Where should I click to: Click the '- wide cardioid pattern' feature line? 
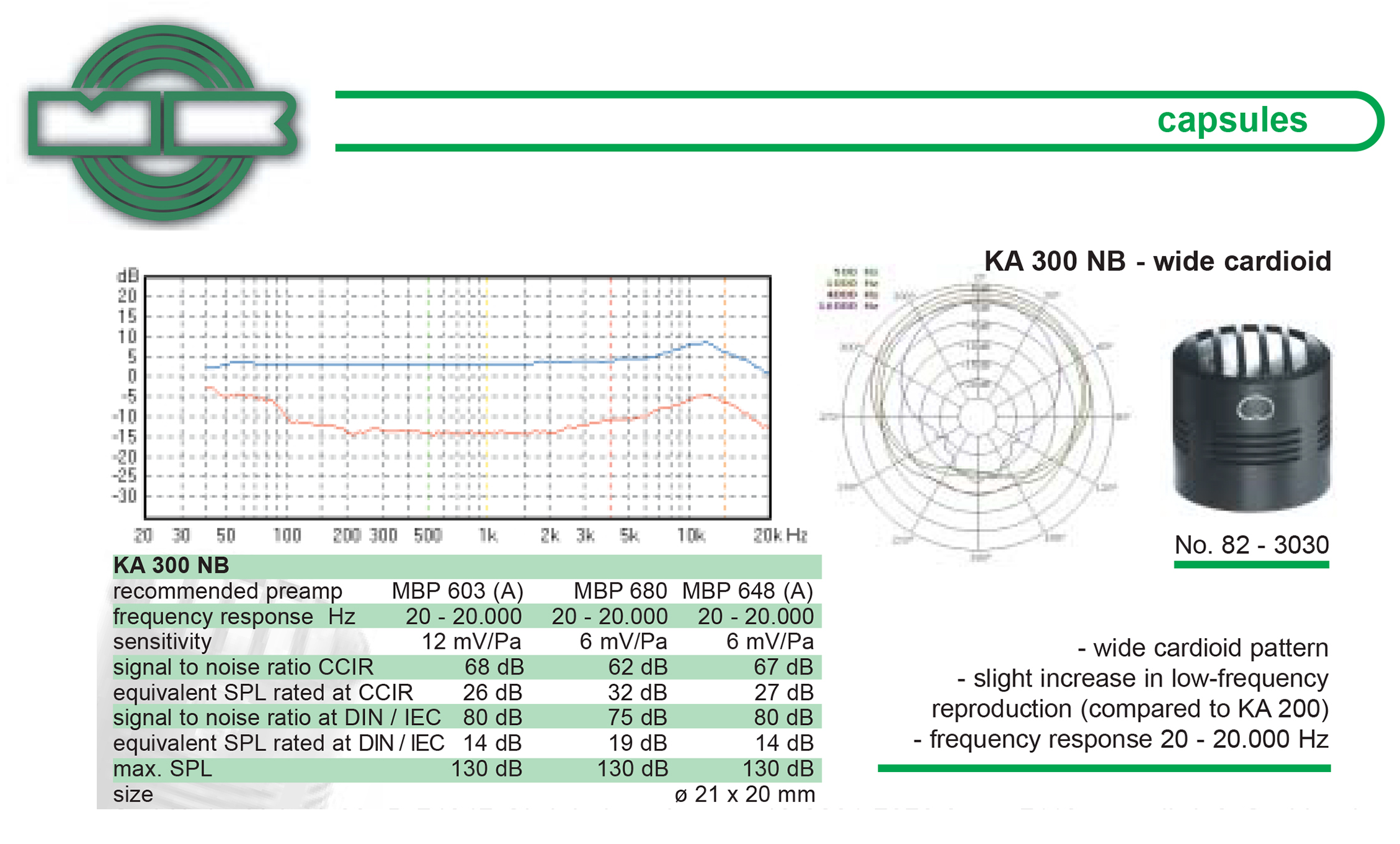1203,648
